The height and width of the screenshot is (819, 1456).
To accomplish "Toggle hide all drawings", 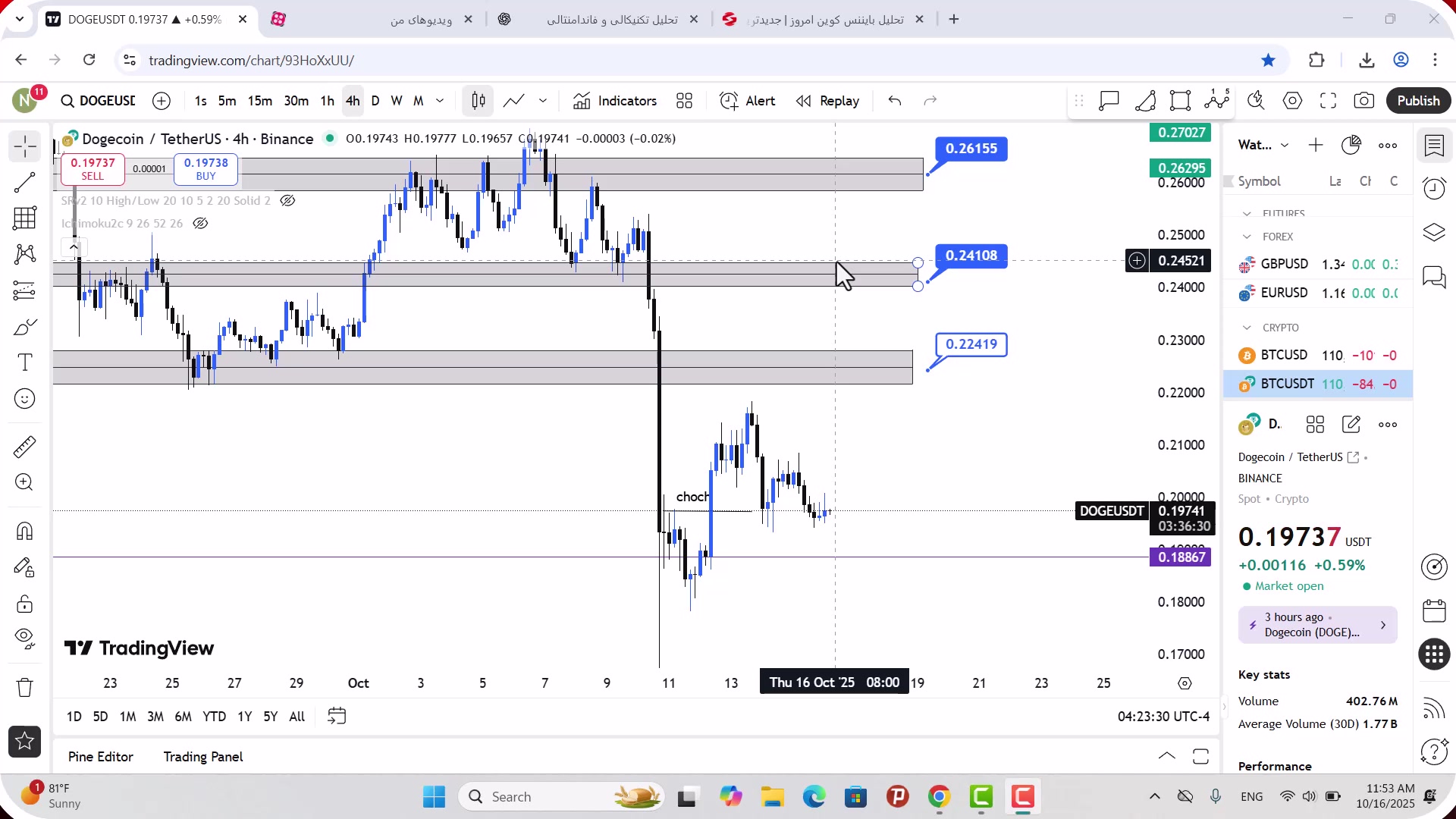I will coord(25,639).
